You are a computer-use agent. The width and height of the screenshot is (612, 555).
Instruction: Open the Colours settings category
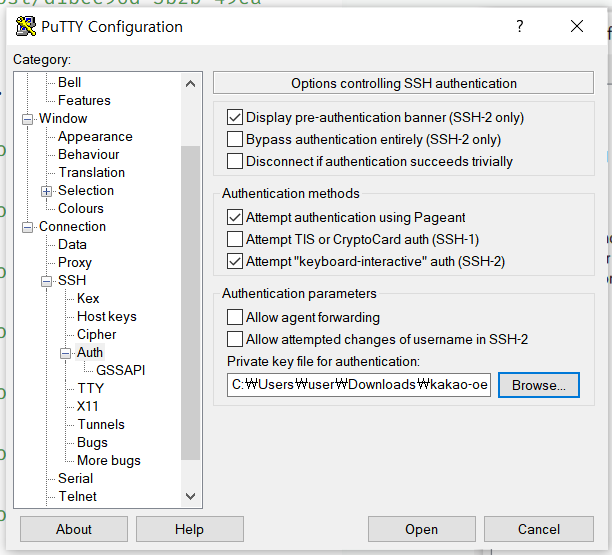tap(81, 208)
